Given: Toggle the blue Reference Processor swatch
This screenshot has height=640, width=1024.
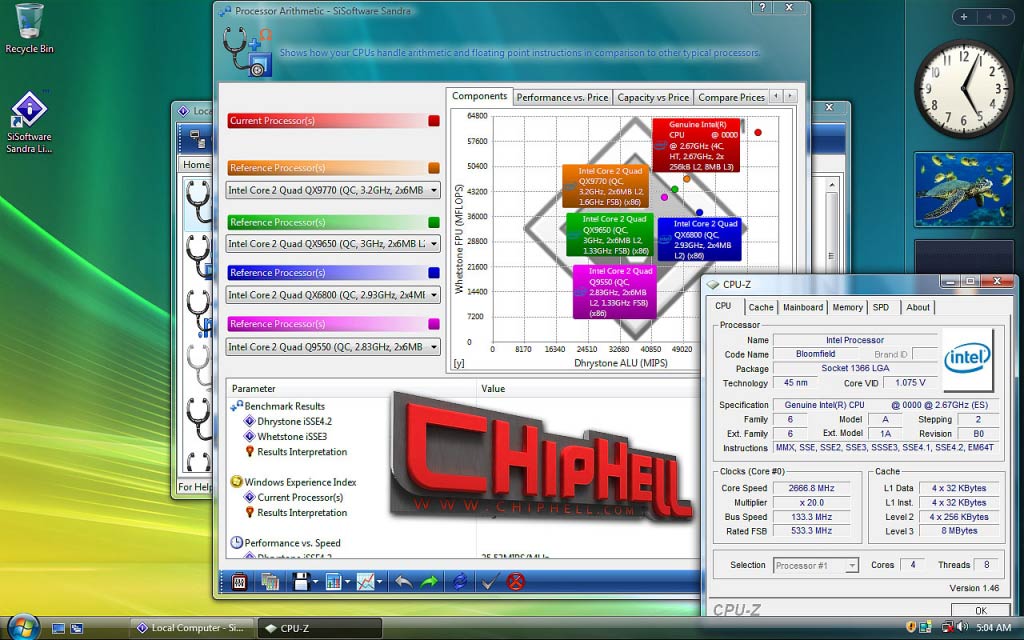Looking at the screenshot, I should [434, 272].
